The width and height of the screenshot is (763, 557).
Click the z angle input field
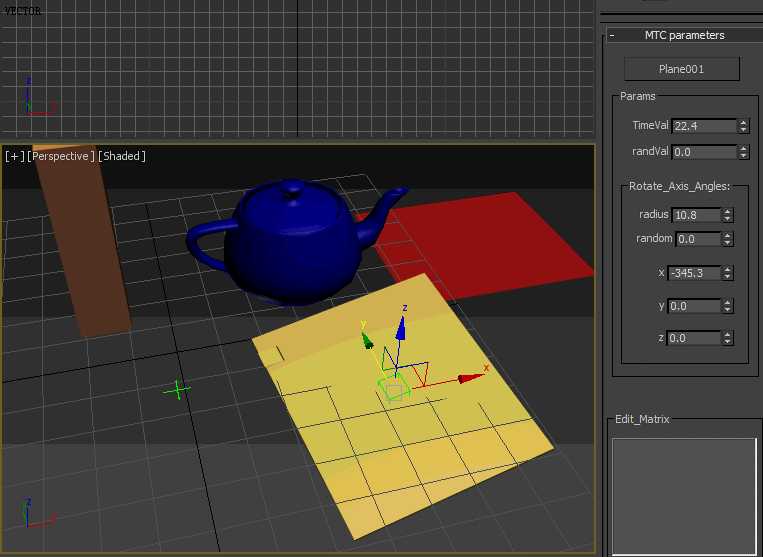[694, 338]
